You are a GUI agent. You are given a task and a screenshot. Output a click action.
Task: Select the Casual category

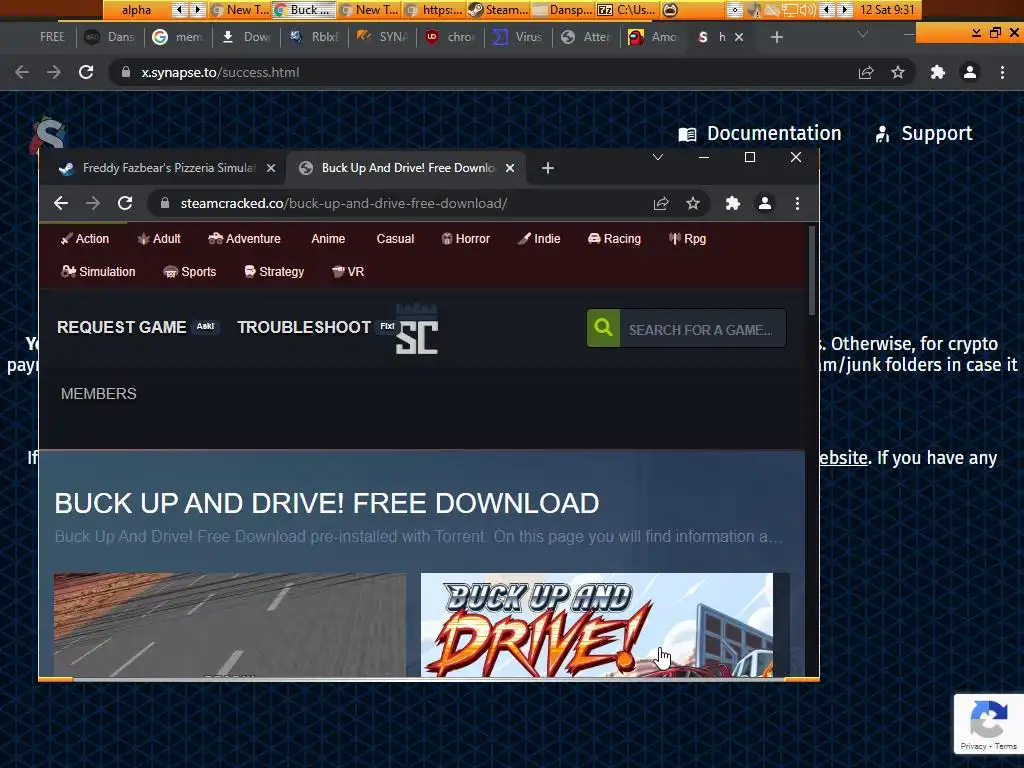pos(395,239)
